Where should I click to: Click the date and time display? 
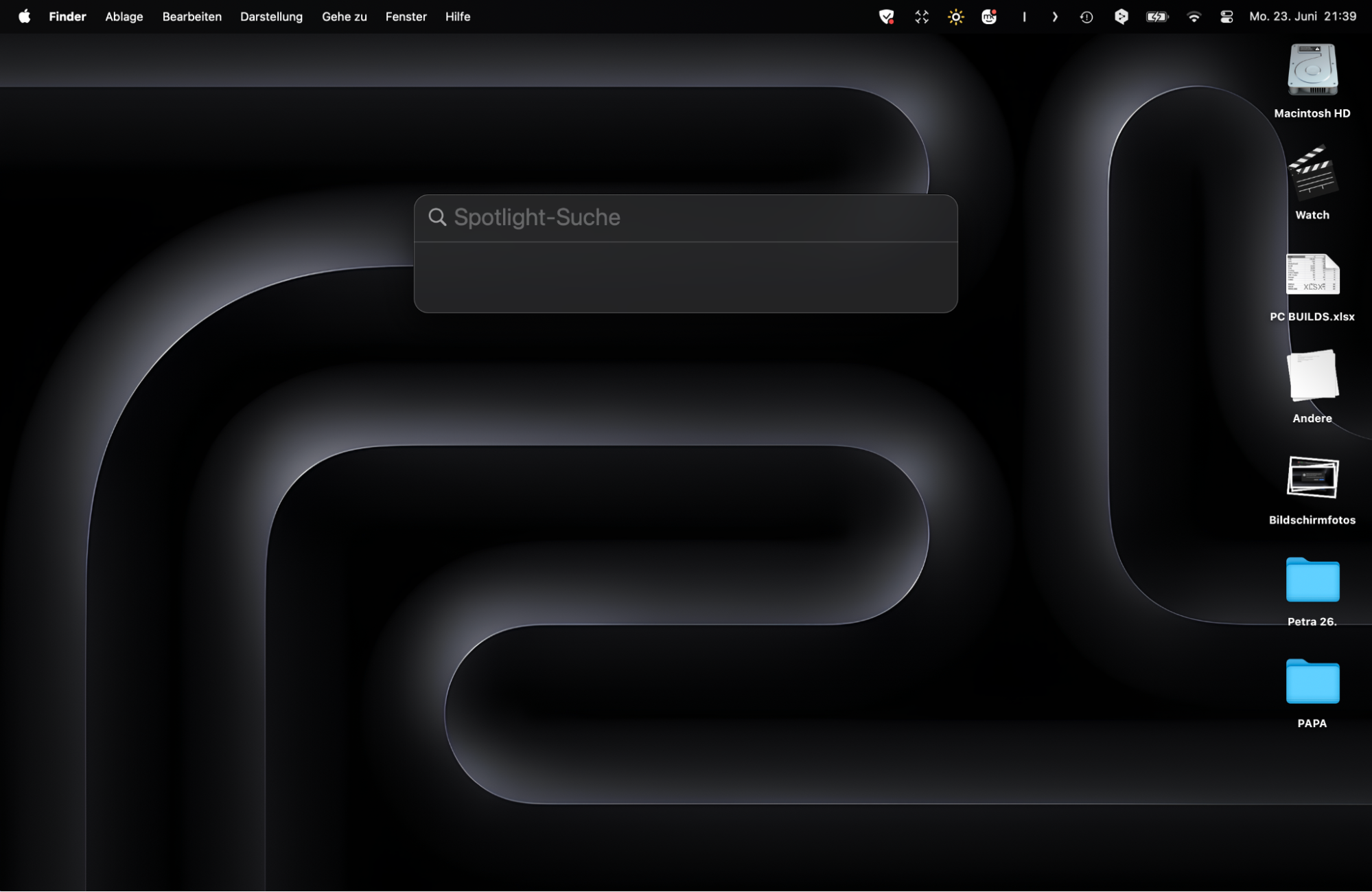pyautogui.click(x=1302, y=16)
